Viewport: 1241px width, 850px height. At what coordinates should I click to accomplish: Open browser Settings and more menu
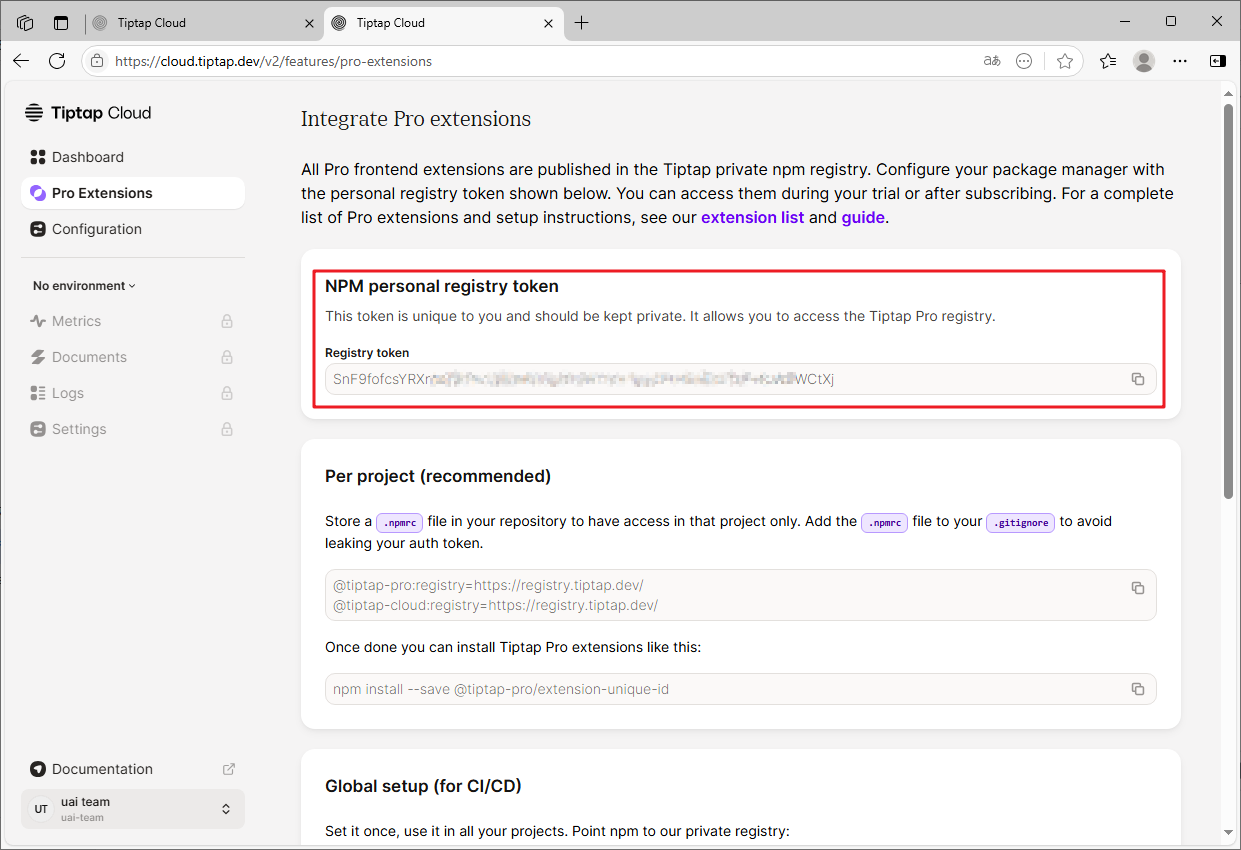pyautogui.click(x=1180, y=61)
